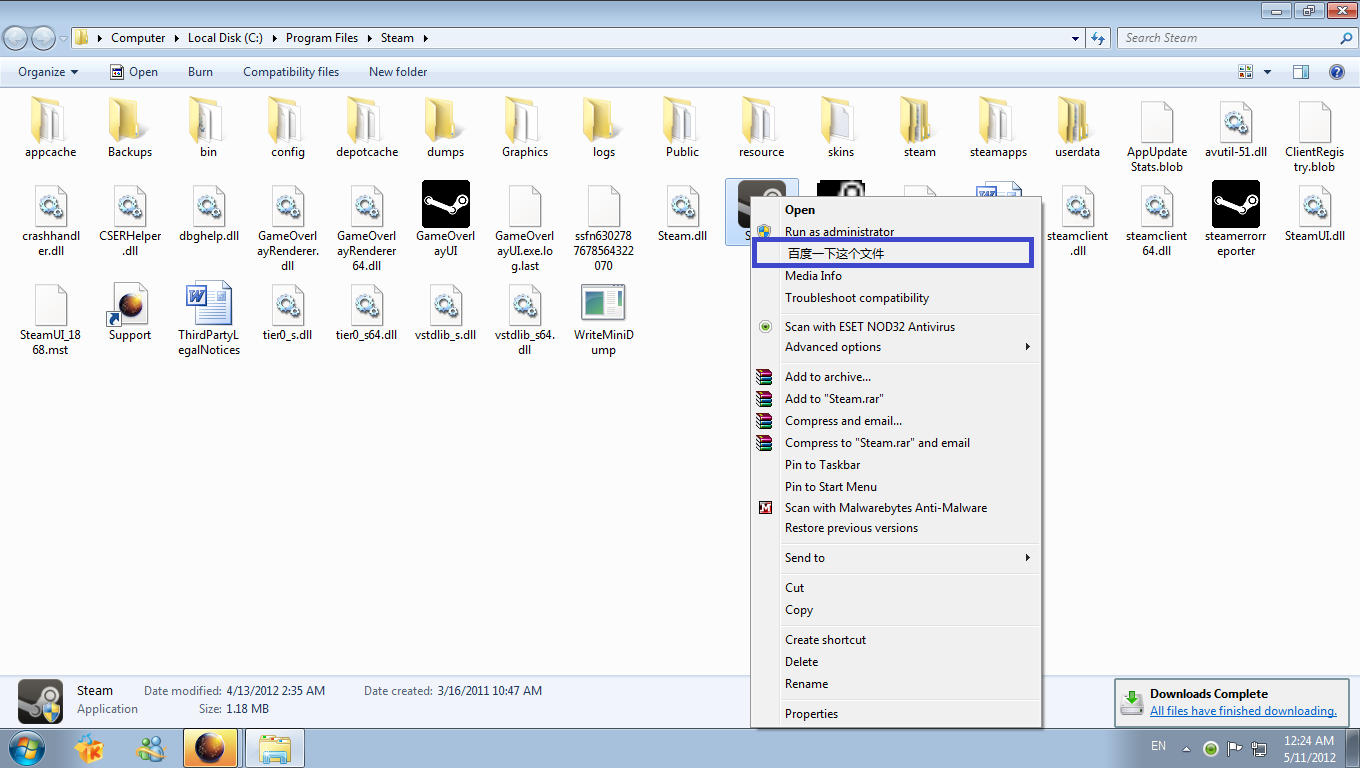Screen dimensions: 1365x779
Task: Click the EN language indicator
Action: pyautogui.click(x=1158, y=746)
